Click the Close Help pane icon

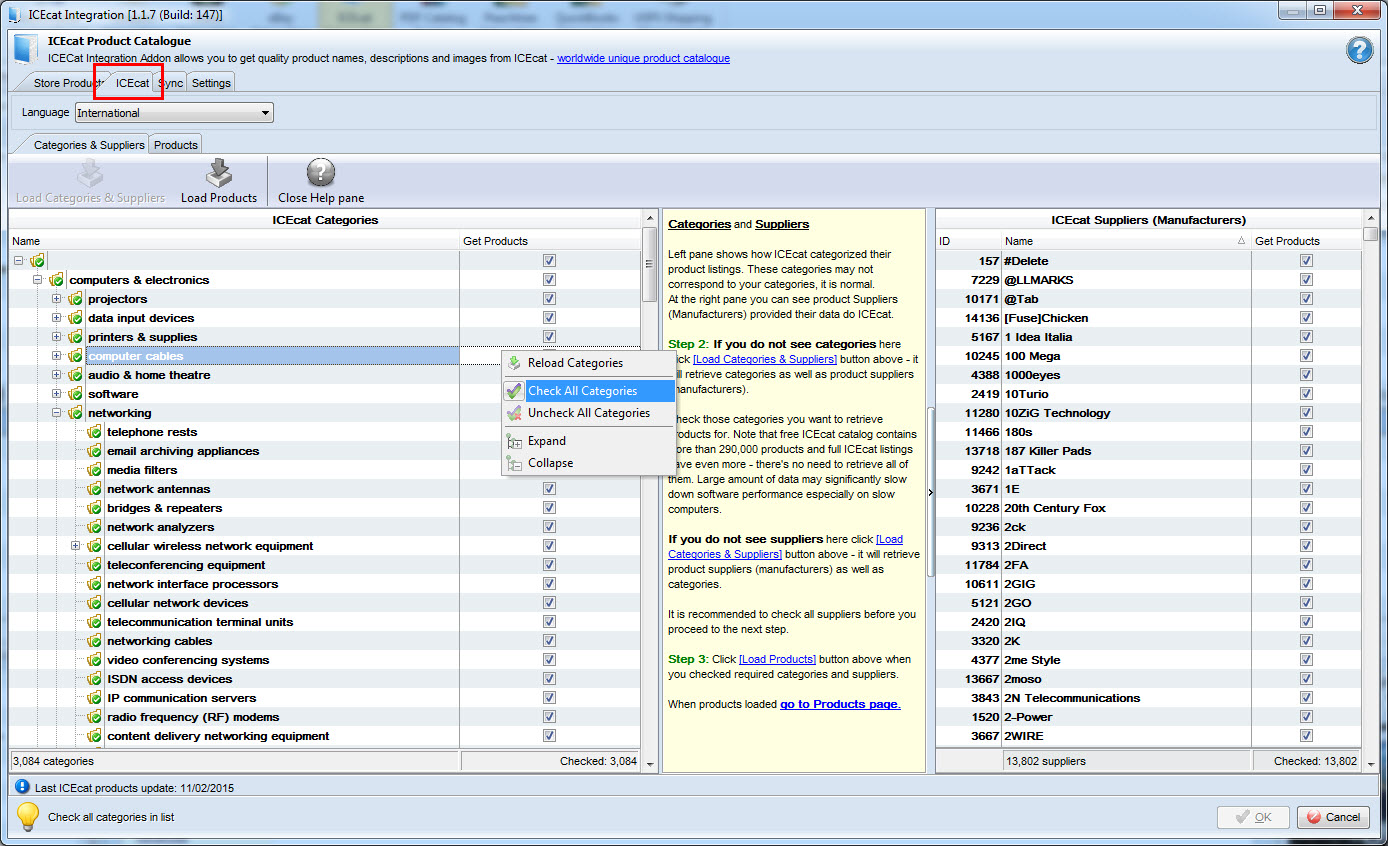click(320, 173)
